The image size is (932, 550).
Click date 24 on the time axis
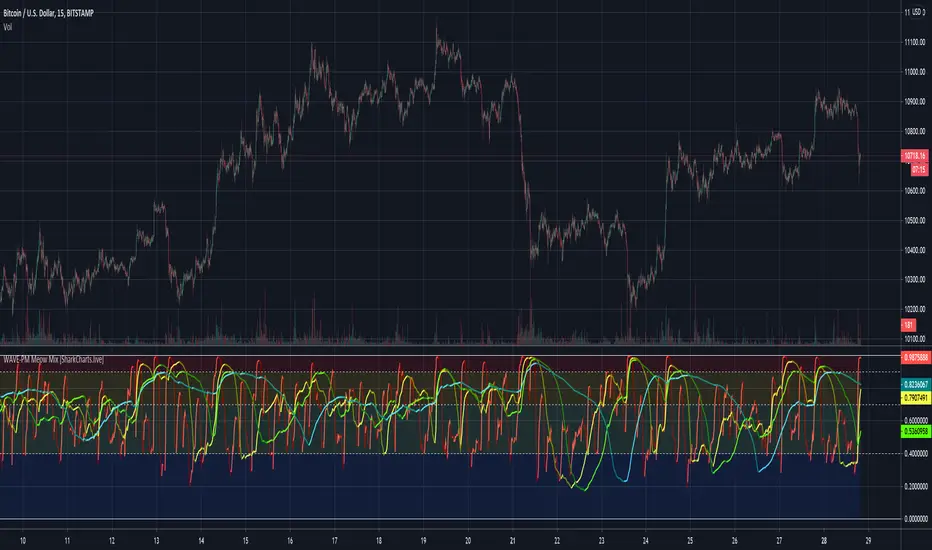tap(646, 541)
